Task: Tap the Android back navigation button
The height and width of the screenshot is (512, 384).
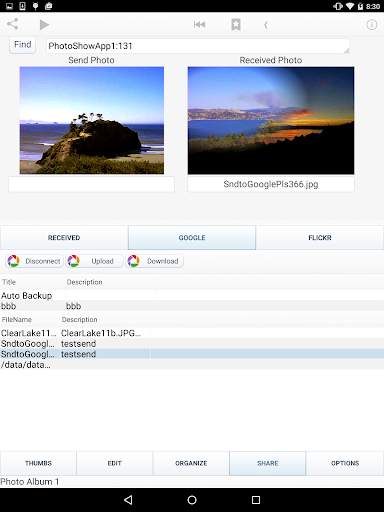Action: pyautogui.click(x=128, y=500)
